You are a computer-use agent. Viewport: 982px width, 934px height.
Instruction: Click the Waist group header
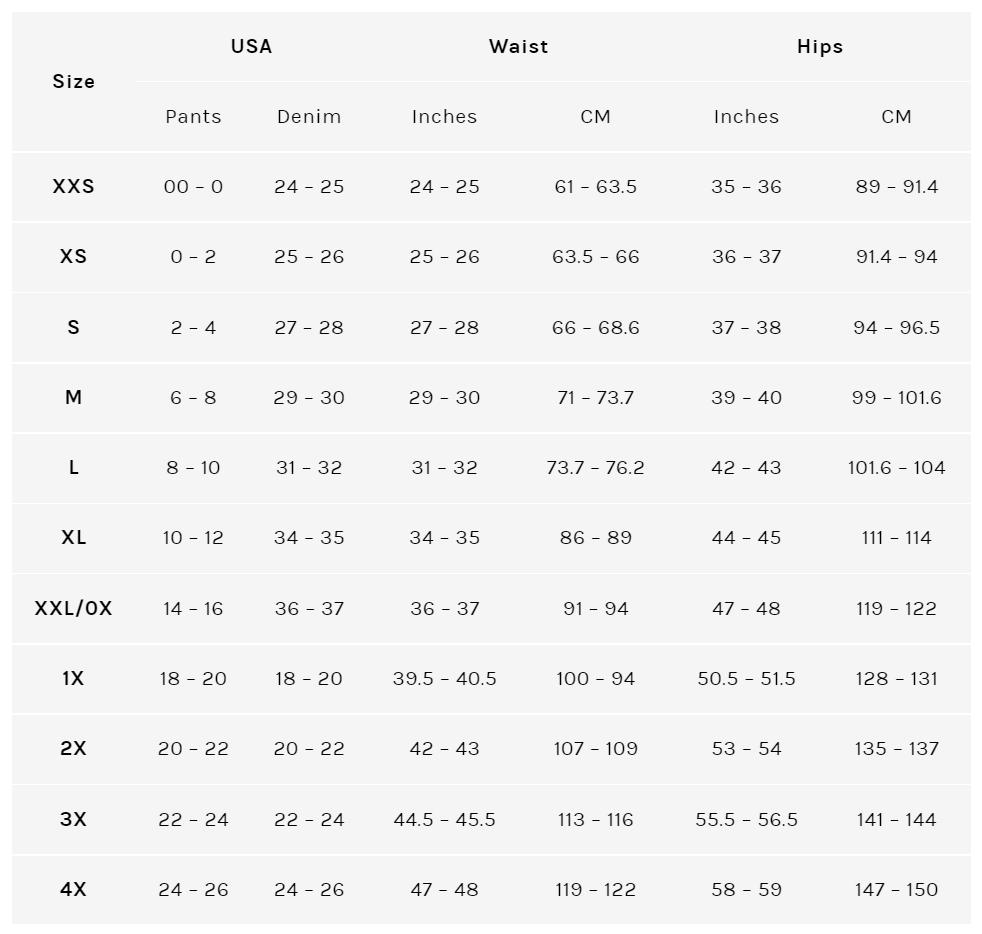(519, 47)
